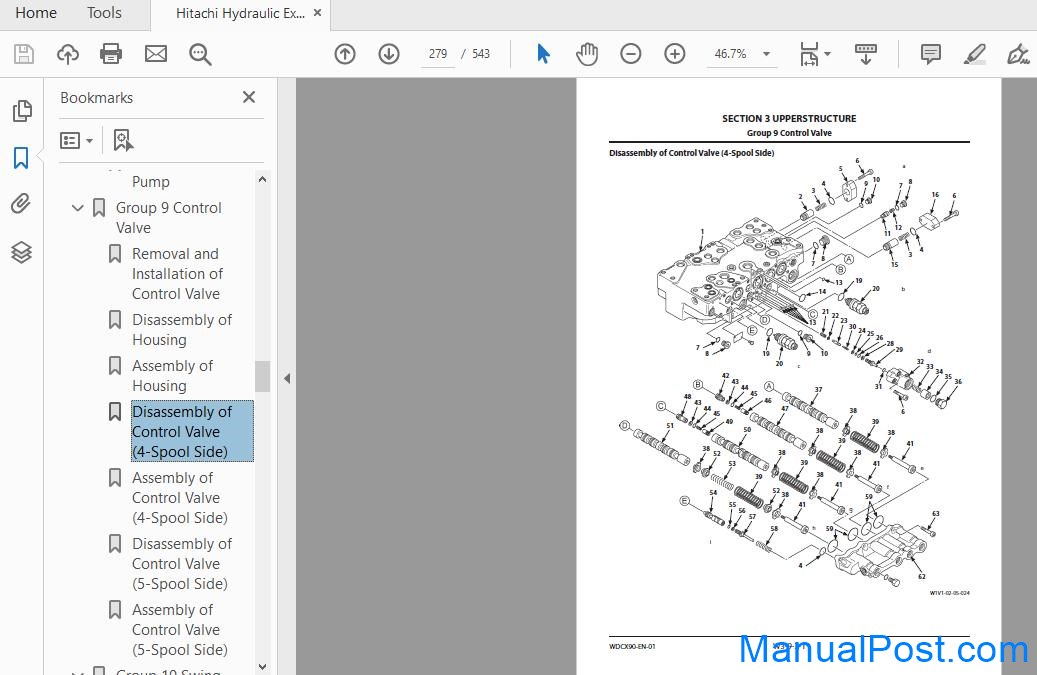Go to next page arrow
Viewport: 1037px width, 675px height.
click(x=389, y=54)
